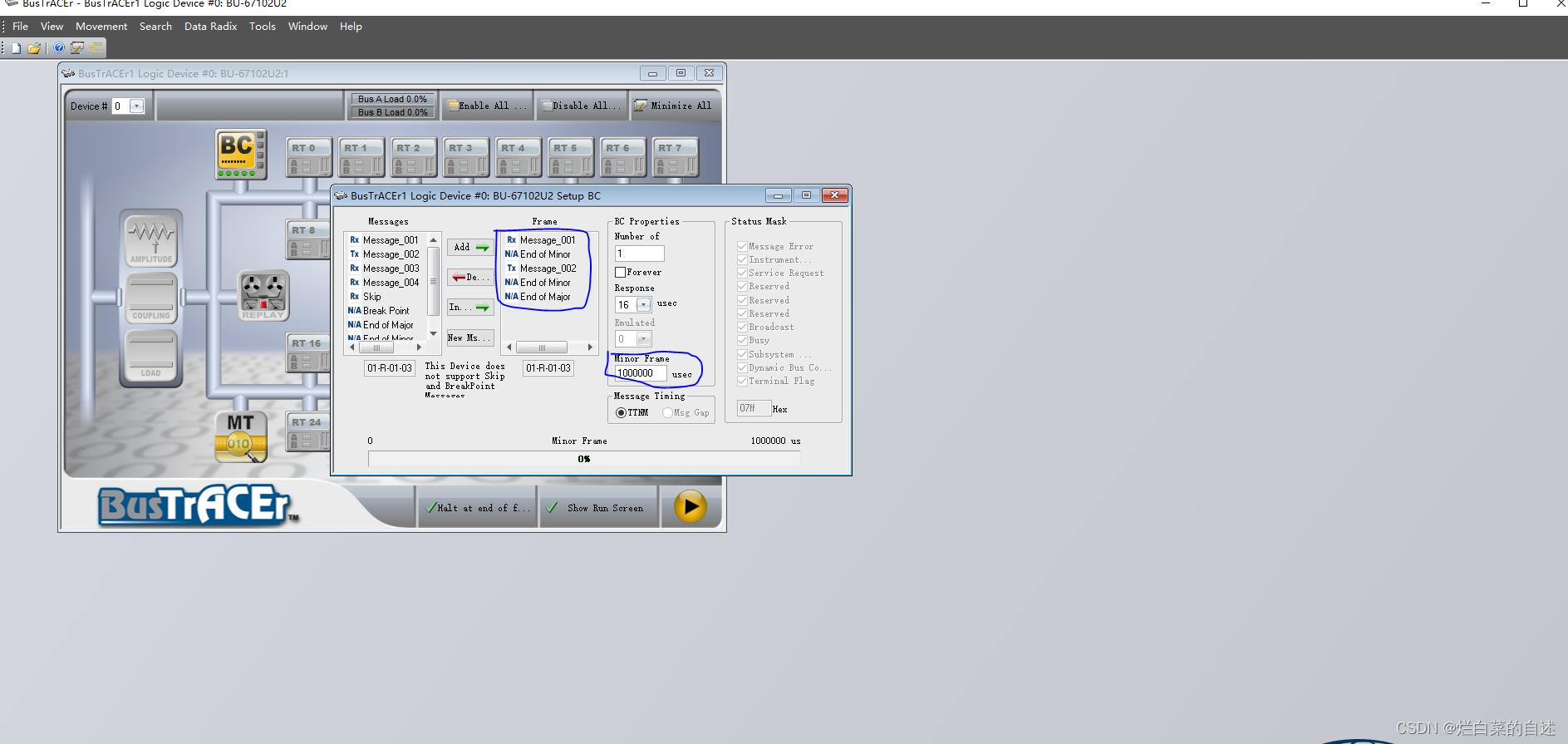Viewport: 1568px width, 744px height.
Task: Click the New Message button
Action: pos(470,338)
